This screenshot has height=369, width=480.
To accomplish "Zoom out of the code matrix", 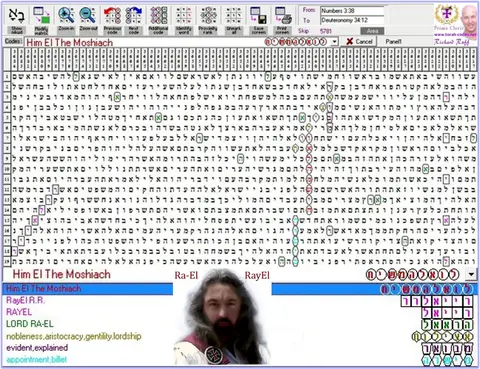I will point(88,20).
